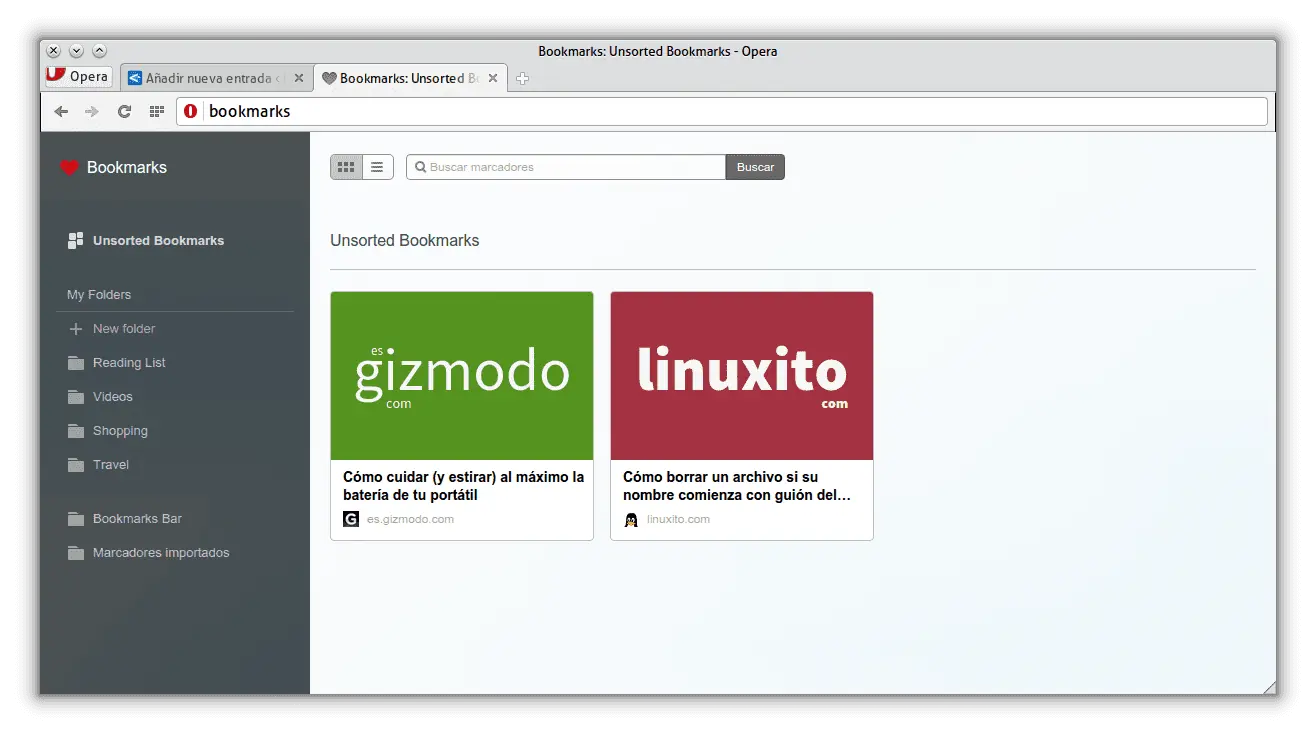The image size is (1316, 734).
Task: Open the Cómo cuidar la batería bookmark title
Action: point(463,486)
